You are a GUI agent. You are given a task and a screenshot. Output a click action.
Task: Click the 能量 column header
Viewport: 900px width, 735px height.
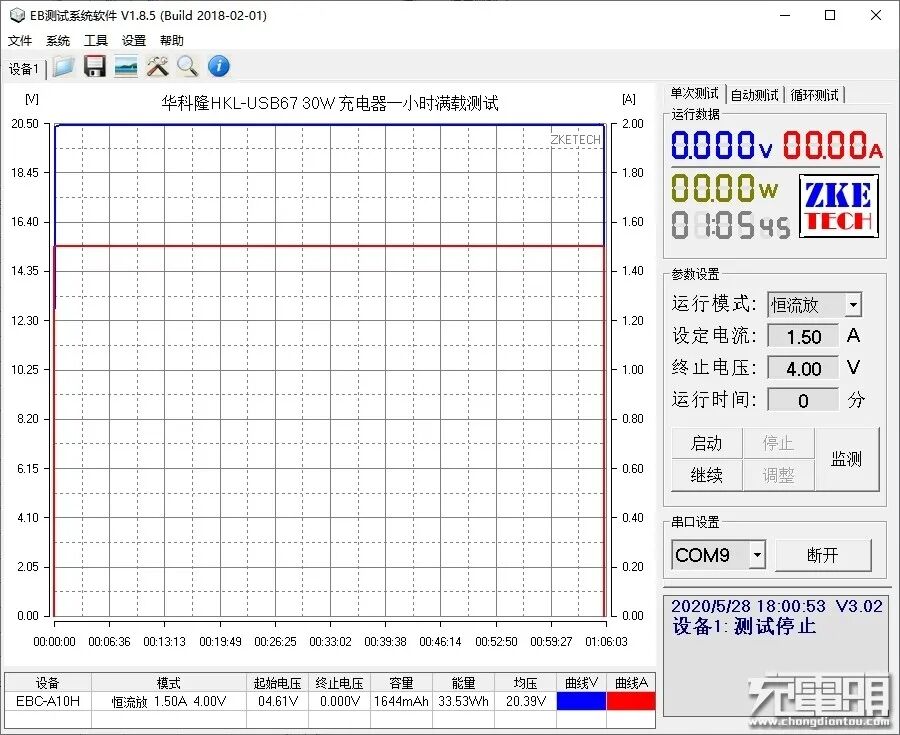(x=463, y=683)
